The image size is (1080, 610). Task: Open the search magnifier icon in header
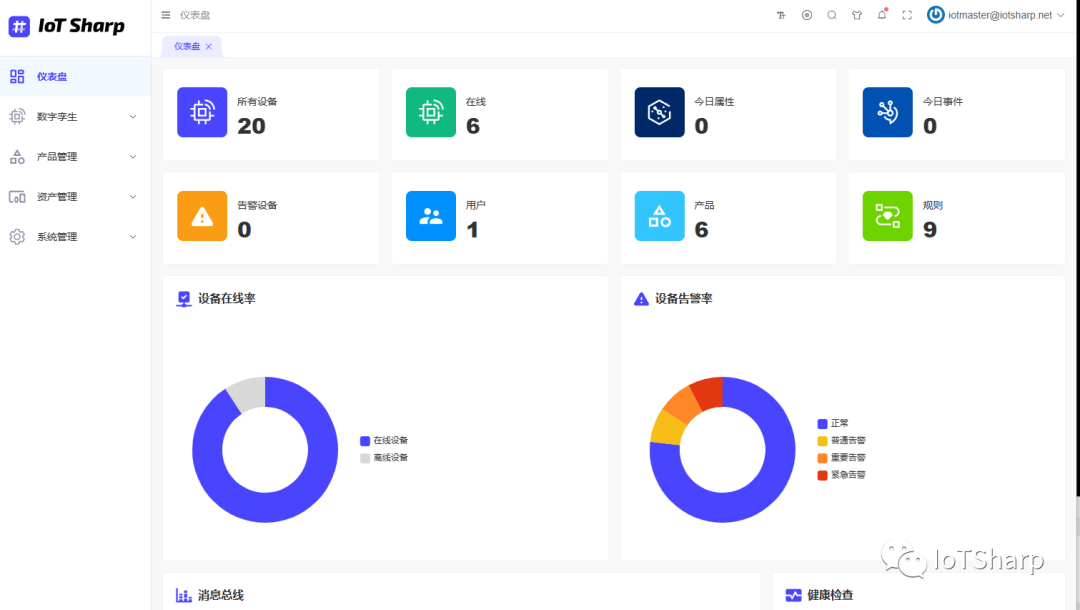pos(832,15)
